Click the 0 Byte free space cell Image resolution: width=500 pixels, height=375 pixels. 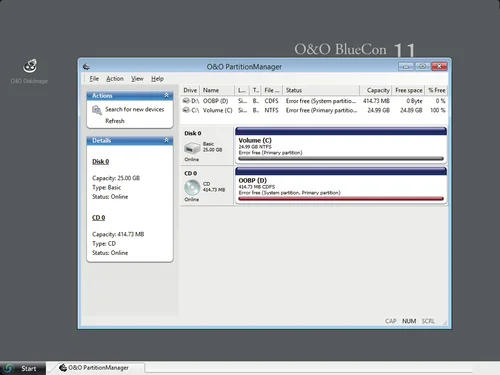(x=414, y=101)
